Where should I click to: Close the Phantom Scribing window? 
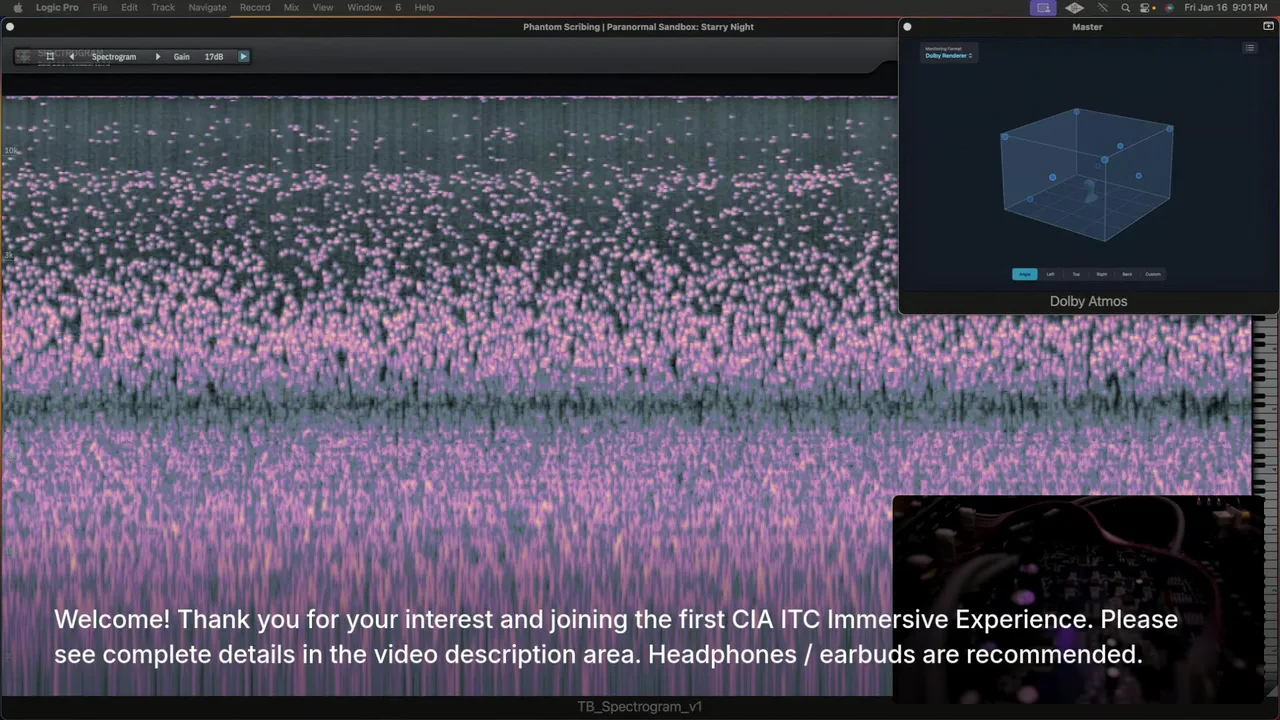tap(11, 27)
